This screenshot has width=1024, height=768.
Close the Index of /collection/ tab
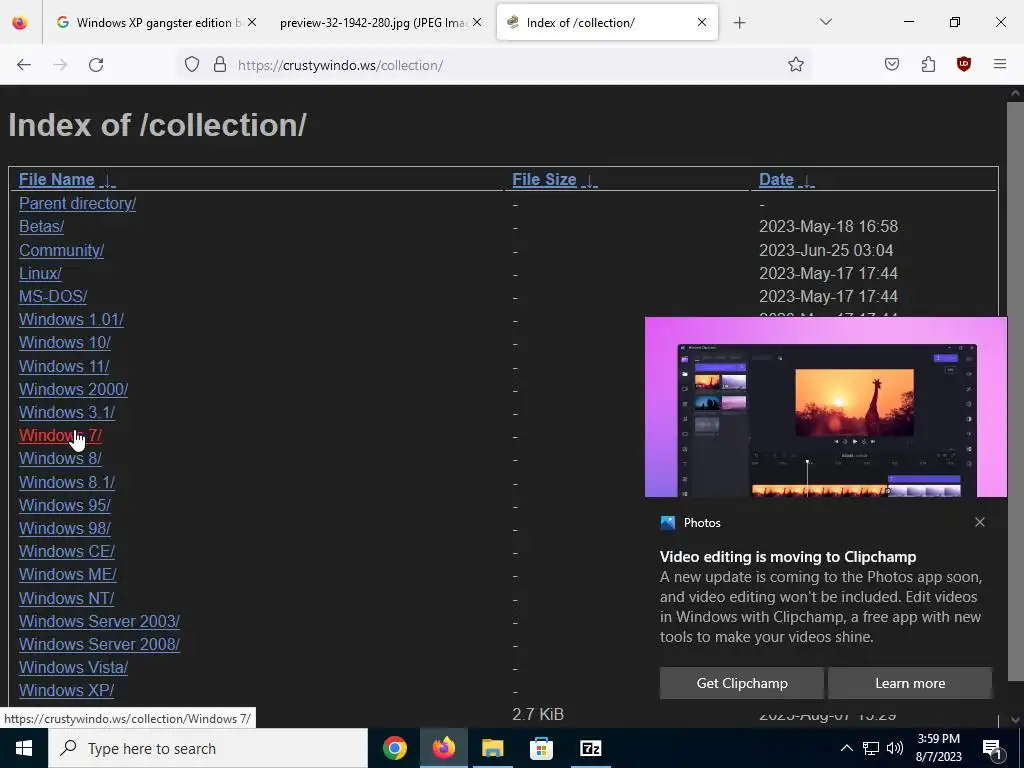[701, 22]
